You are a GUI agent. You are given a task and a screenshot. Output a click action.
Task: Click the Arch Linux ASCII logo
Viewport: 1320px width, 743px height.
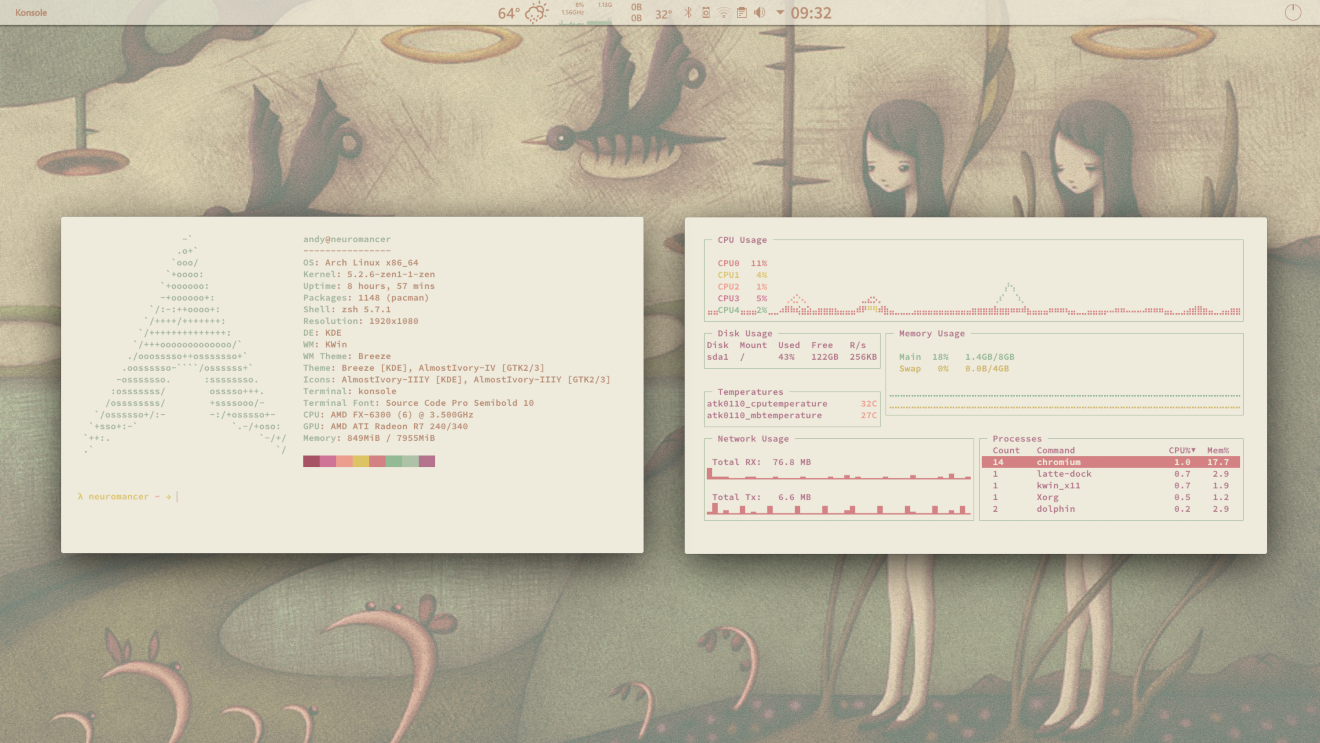pos(186,345)
